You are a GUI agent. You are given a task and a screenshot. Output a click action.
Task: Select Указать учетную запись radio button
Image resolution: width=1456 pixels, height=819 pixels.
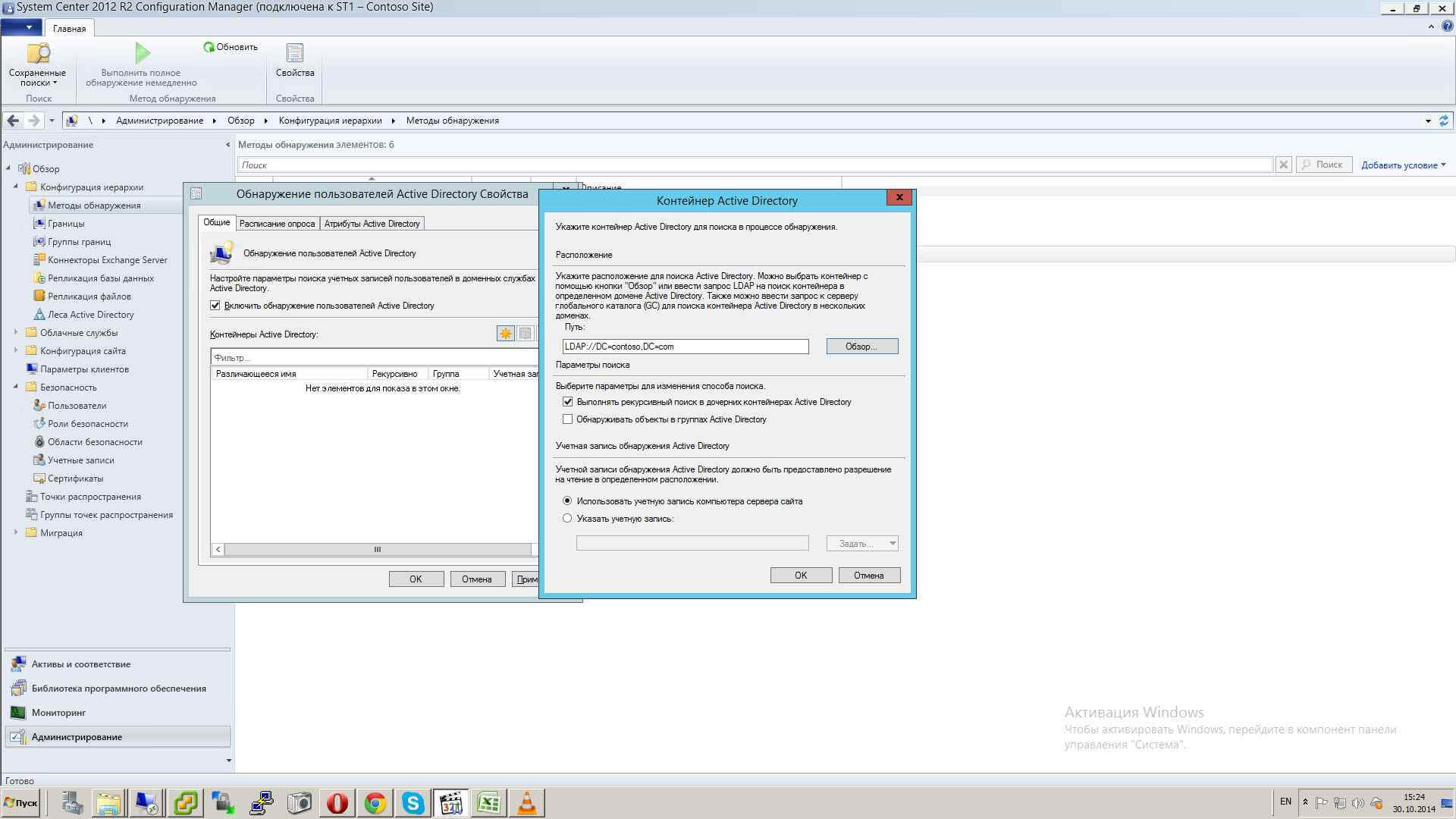(x=567, y=519)
